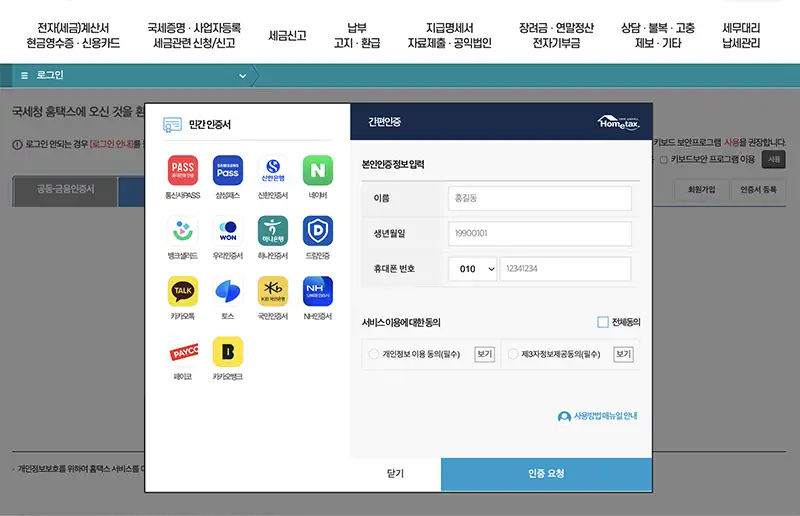
Task: Choose the 토스 blue icon
Action: (228, 291)
